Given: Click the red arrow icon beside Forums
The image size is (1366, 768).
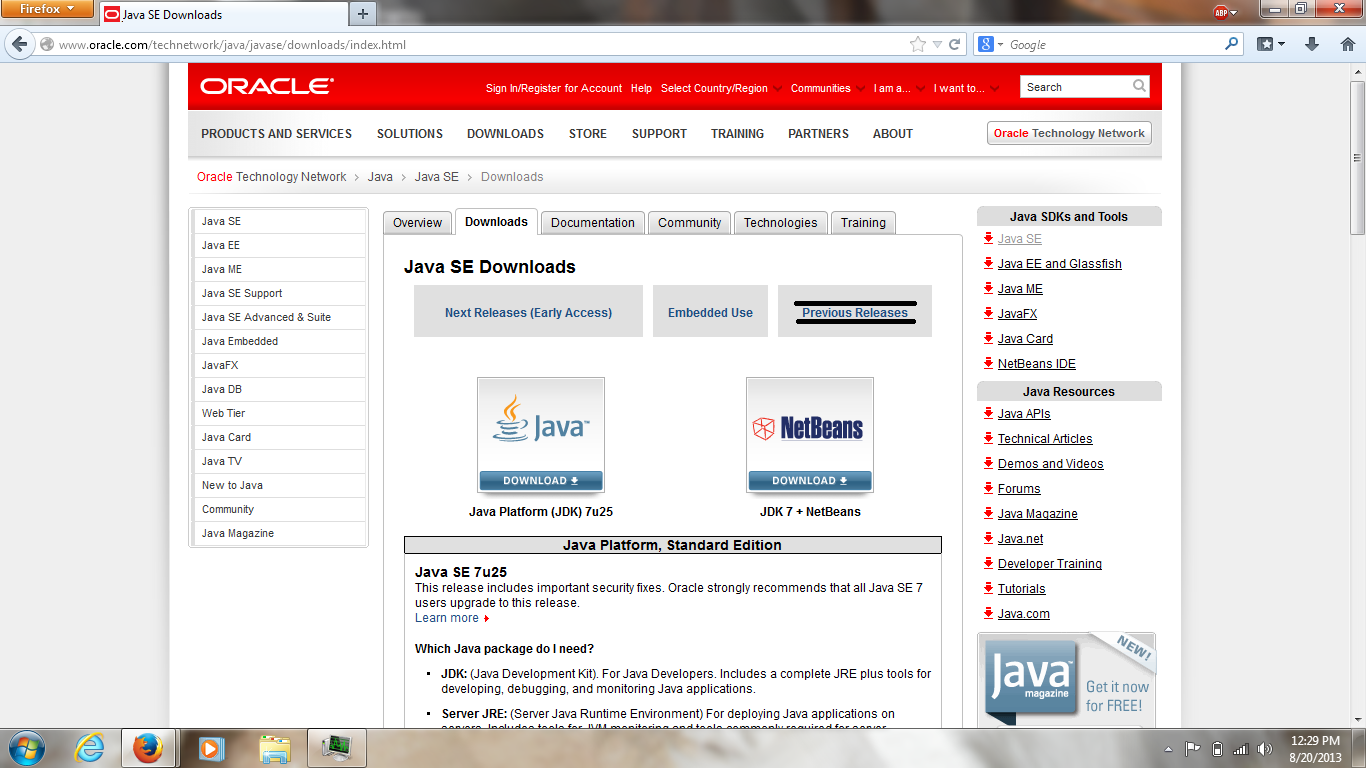Looking at the screenshot, I should point(988,488).
